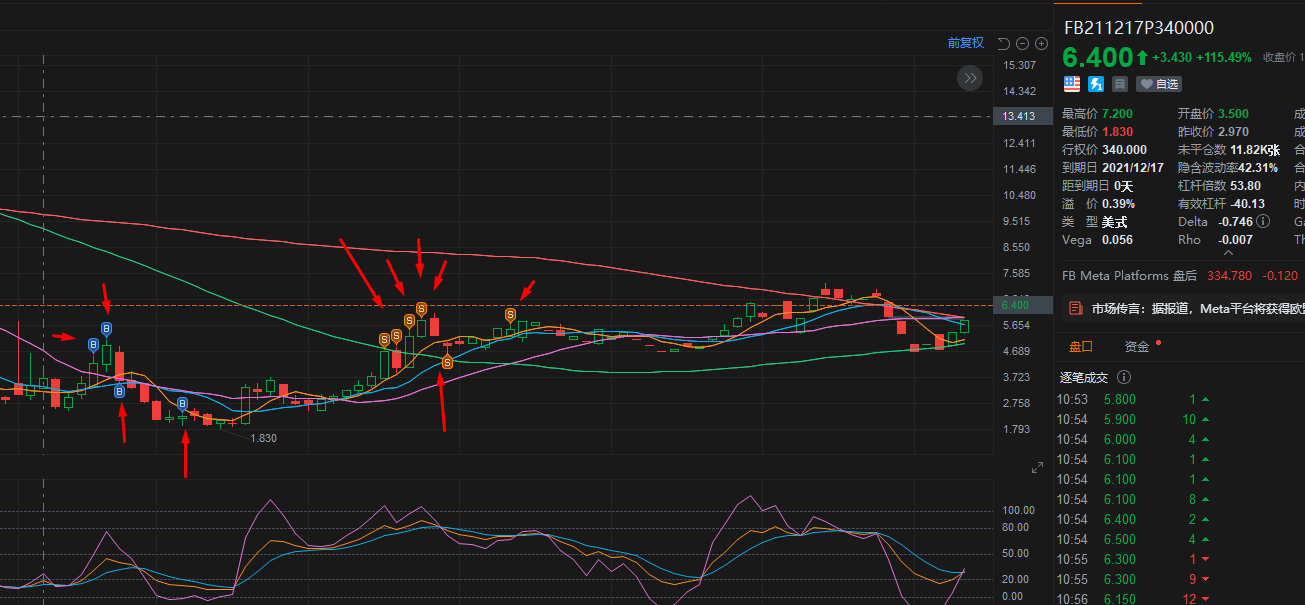Select the 行权价 340.000 value
This screenshot has width=1305, height=605.
pos(1124,150)
